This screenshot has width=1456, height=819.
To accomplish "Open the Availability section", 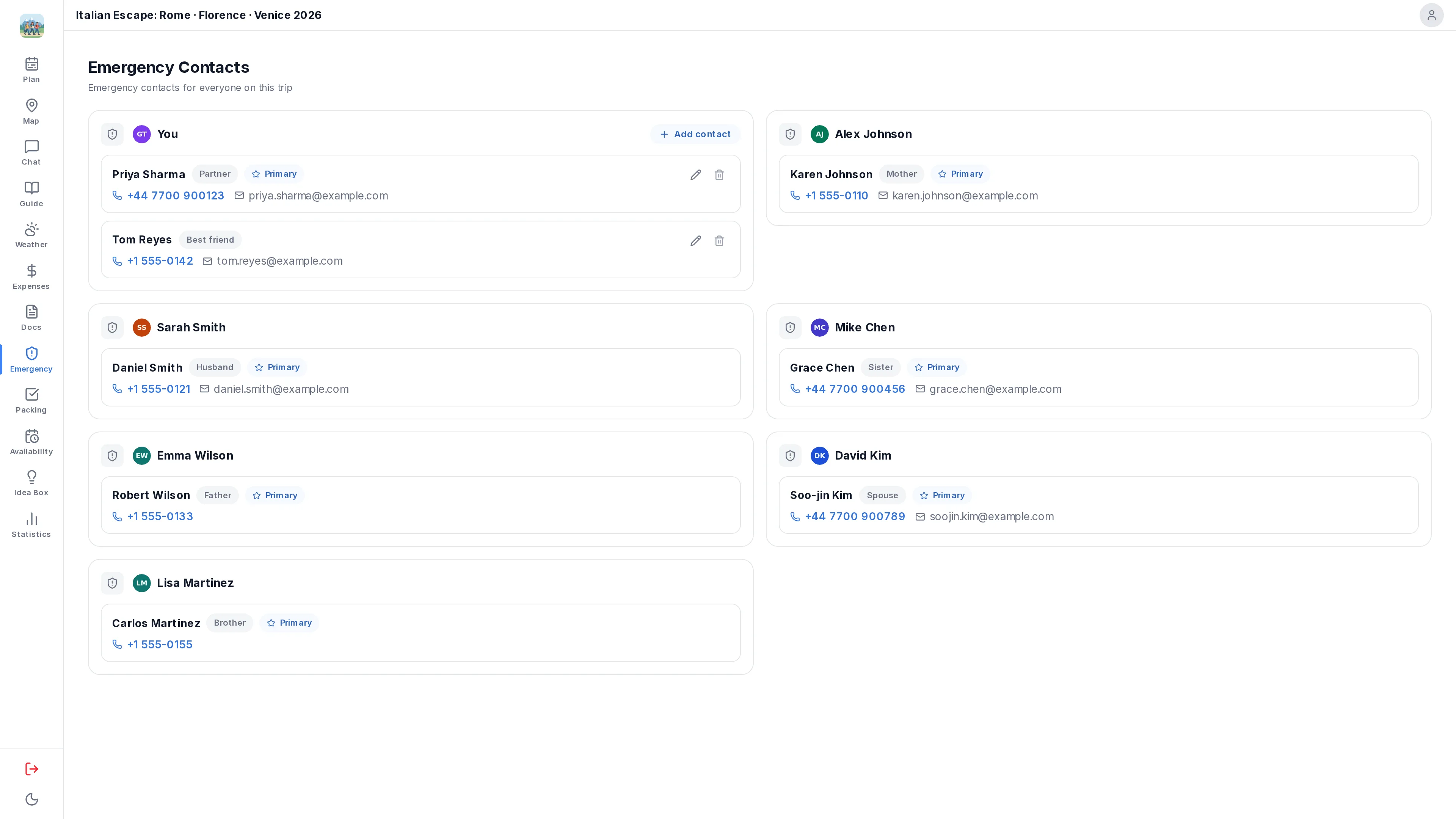I will click(x=31, y=442).
